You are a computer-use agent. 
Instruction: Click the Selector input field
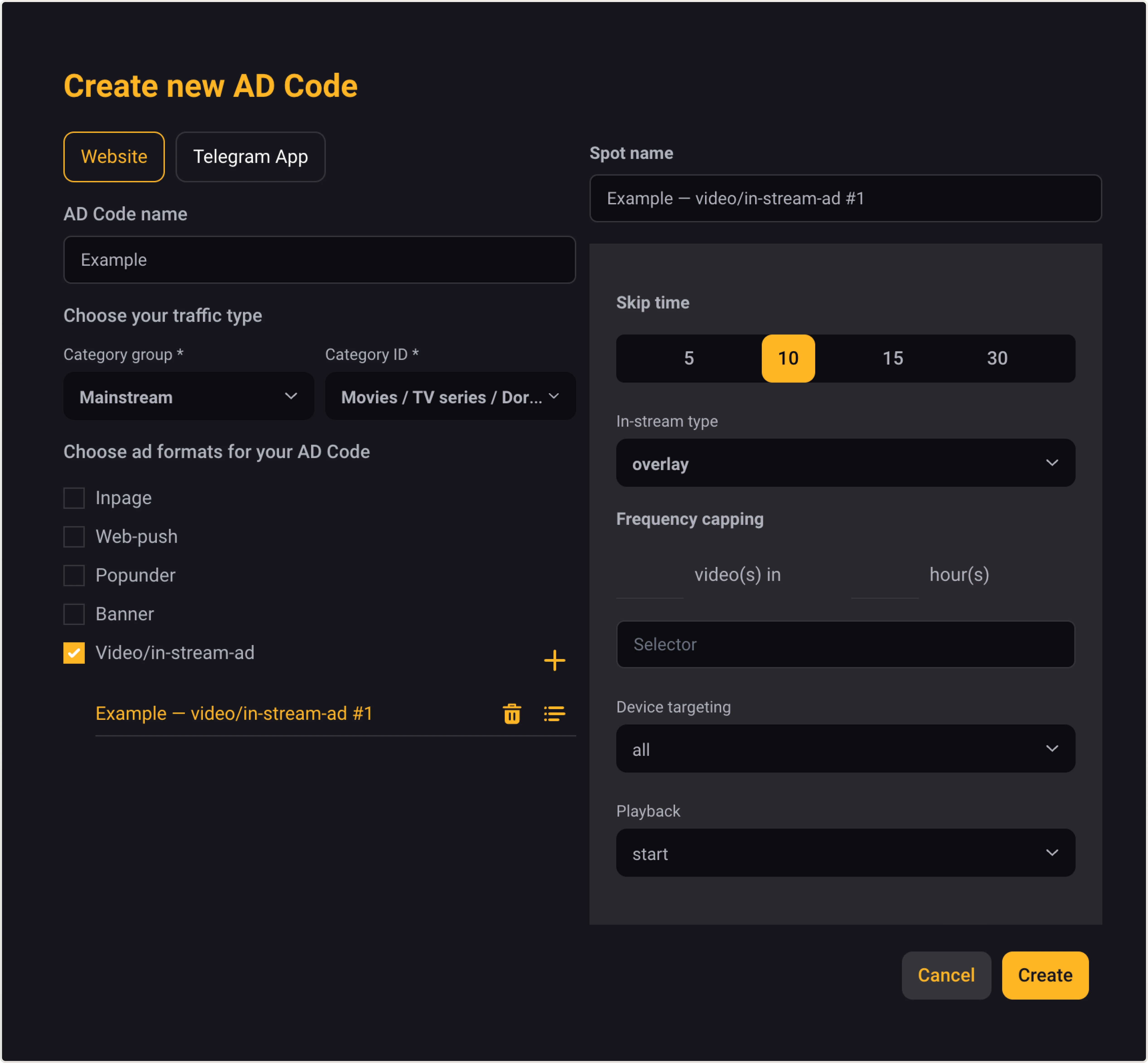(845, 644)
